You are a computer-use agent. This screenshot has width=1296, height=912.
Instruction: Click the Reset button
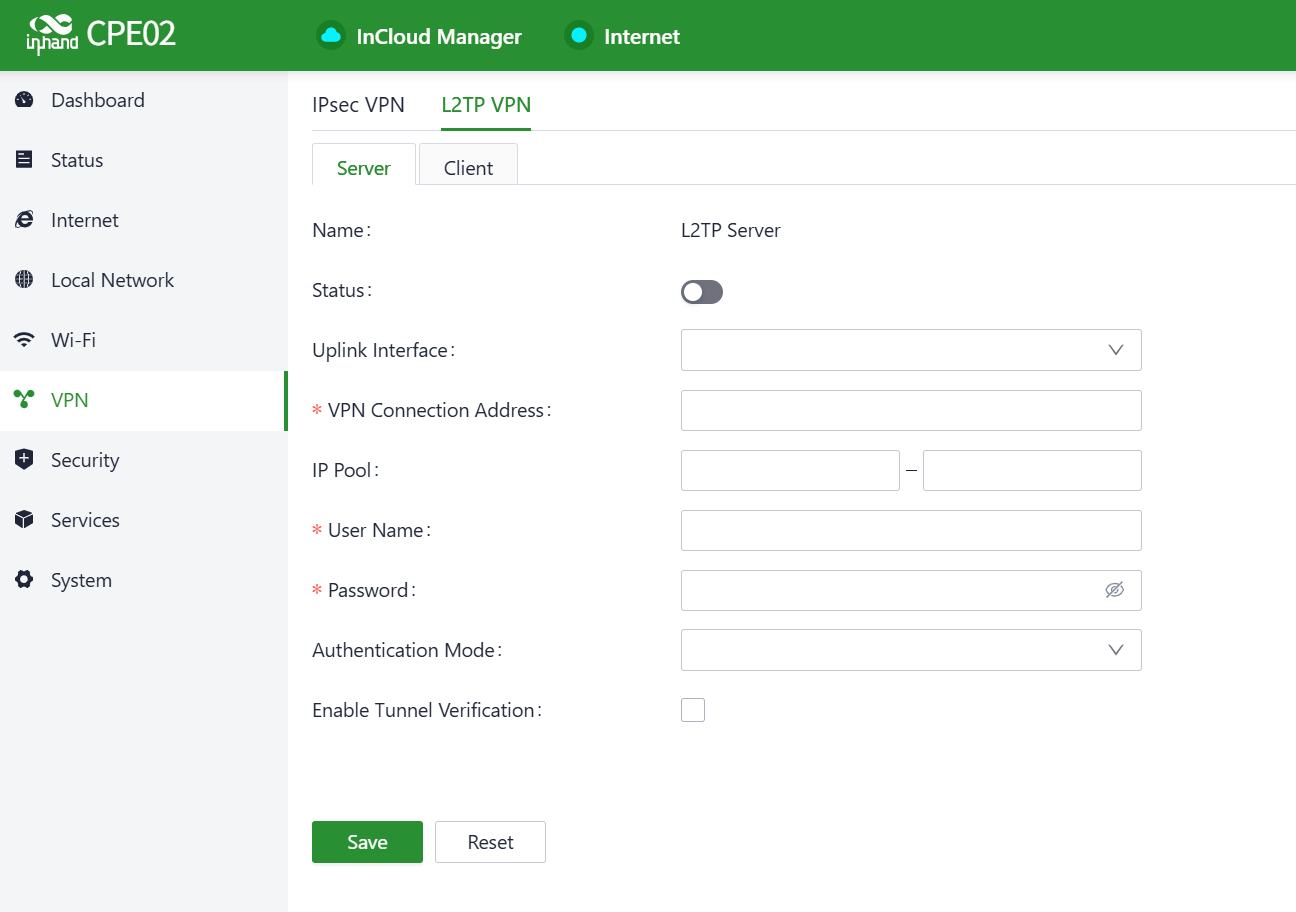(x=490, y=842)
